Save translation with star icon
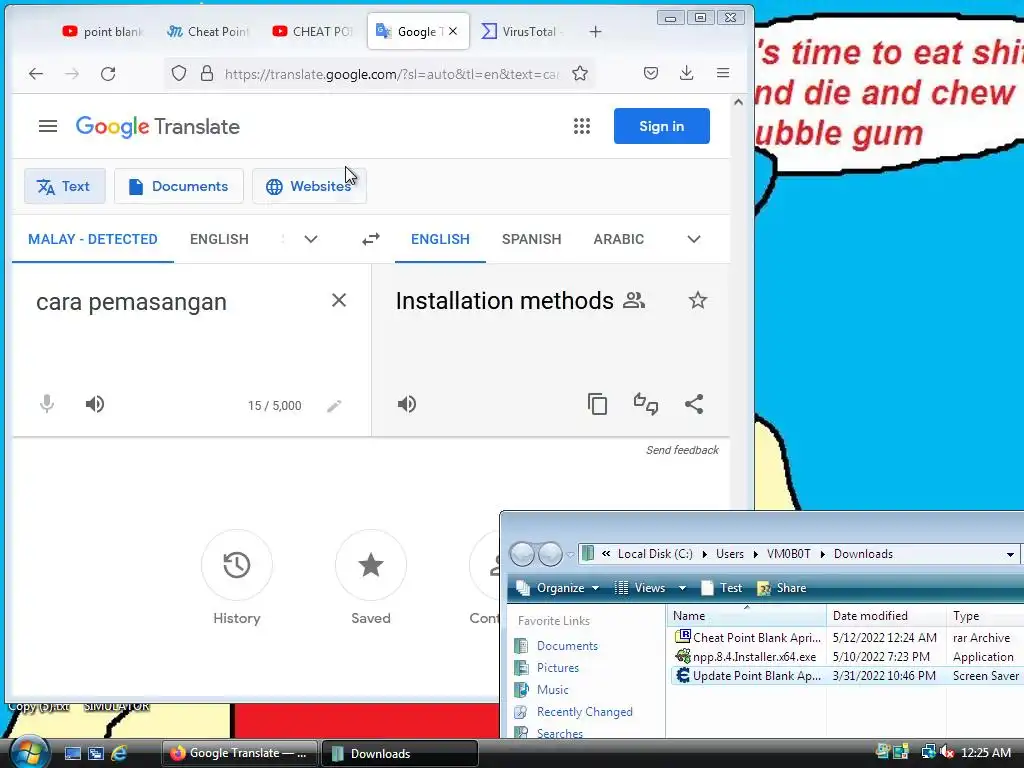1024x768 pixels. coord(697,300)
